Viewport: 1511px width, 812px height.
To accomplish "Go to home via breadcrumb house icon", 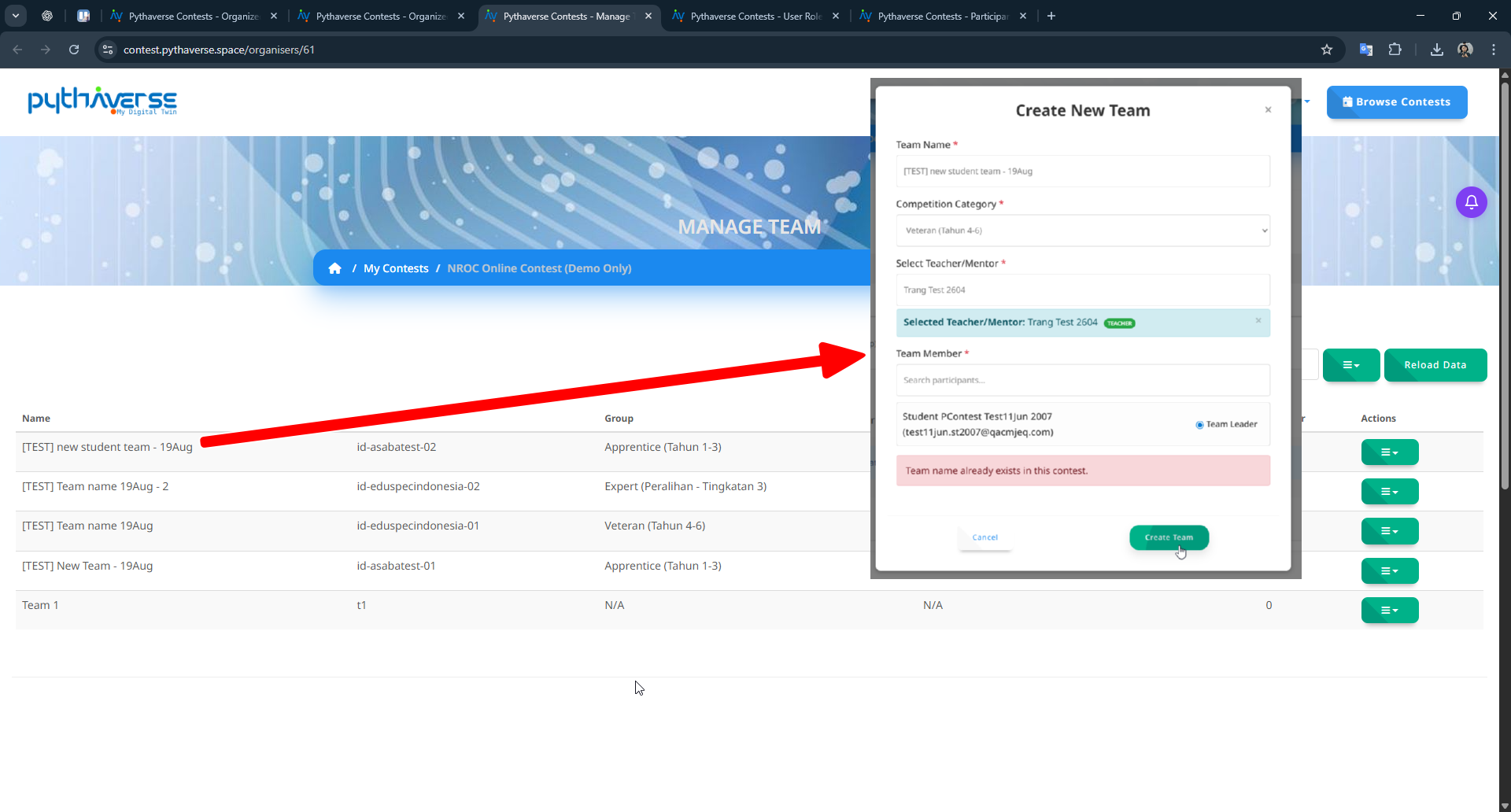I will click(x=334, y=268).
